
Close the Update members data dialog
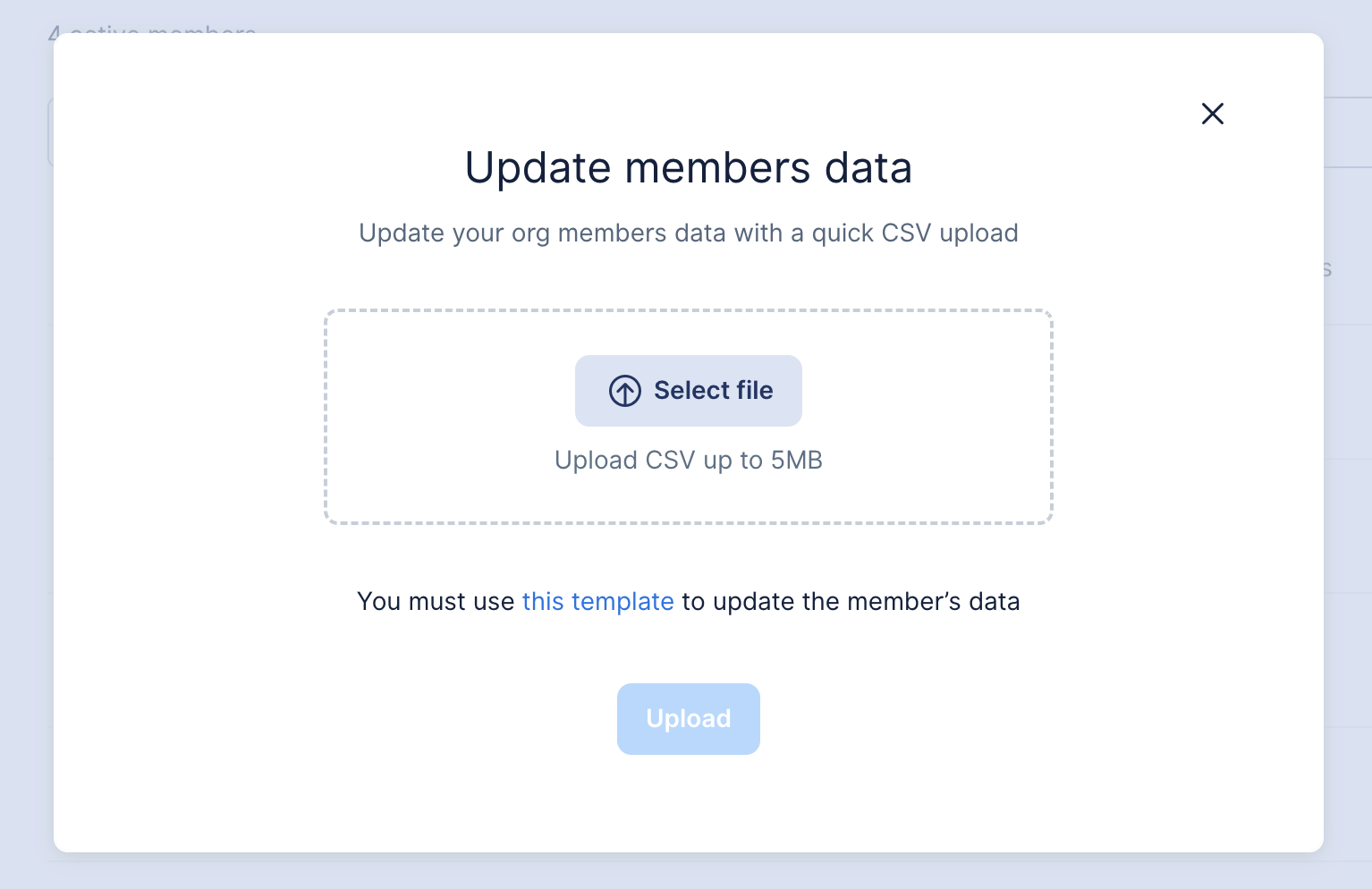point(1212,114)
